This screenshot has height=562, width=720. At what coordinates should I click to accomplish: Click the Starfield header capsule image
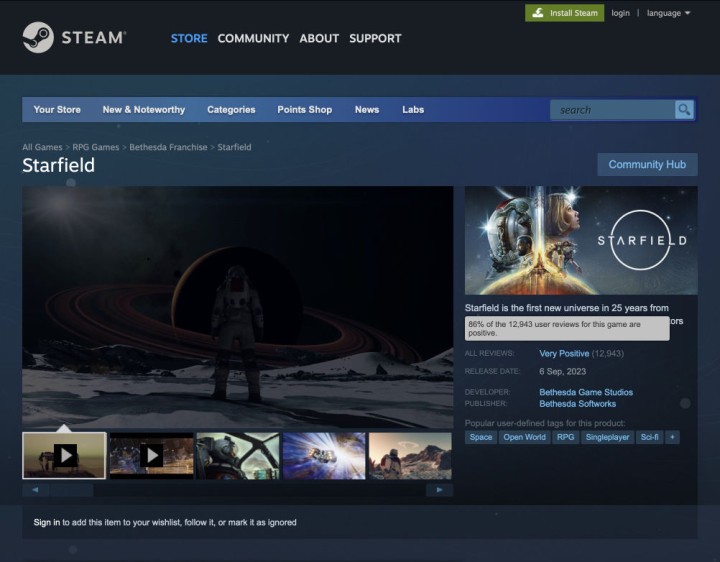pyautogui.click(x=581, y=240)
